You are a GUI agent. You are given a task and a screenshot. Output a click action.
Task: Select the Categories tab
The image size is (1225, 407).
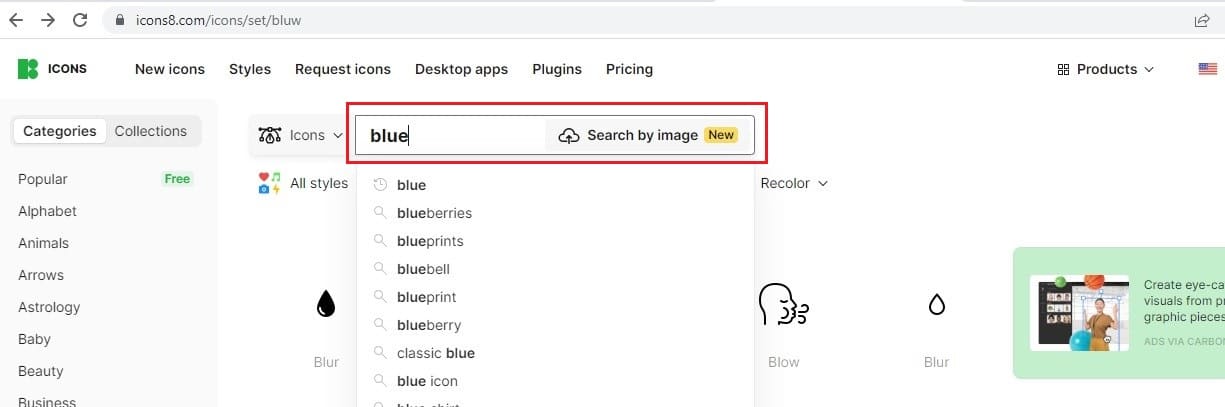click(60, 131)
